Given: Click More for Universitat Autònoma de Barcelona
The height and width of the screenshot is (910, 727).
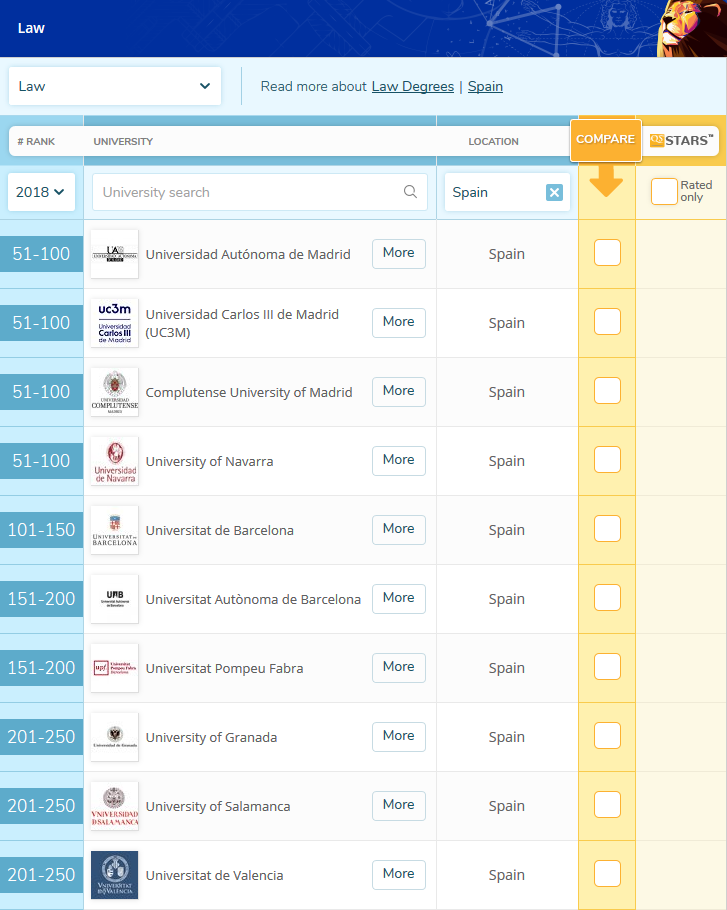Looking at the screenshot, I should pyautogui.click(x=399, y=599).
